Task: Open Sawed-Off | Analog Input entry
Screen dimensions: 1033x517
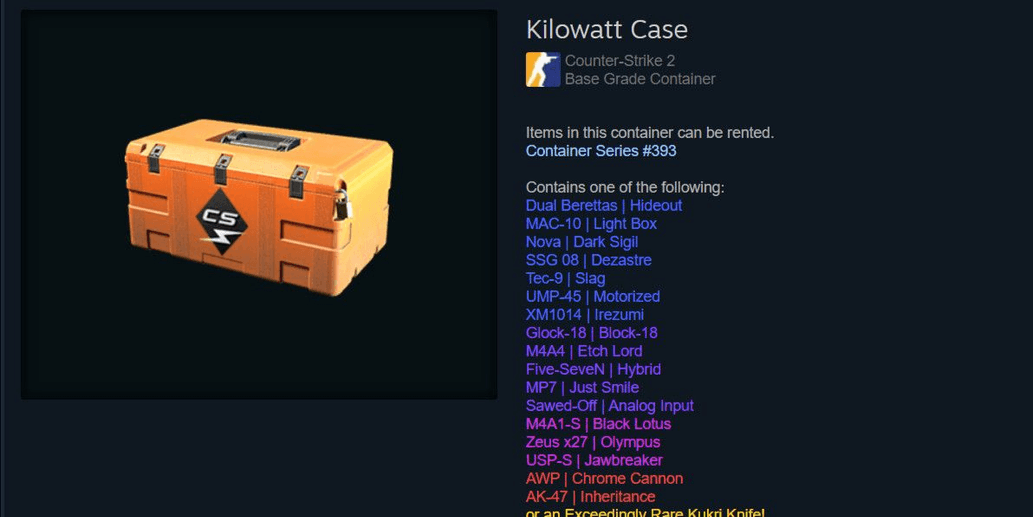Action: [609, 406]
